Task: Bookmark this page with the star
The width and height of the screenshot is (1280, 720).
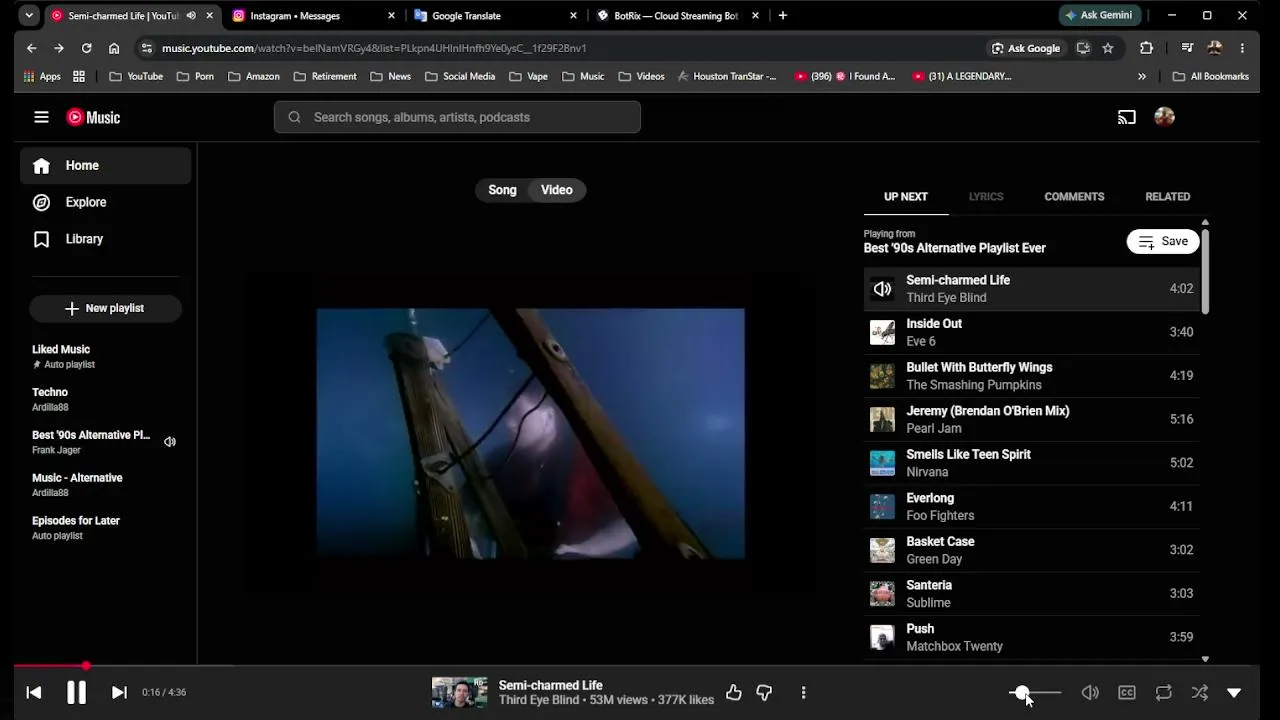Action: (x=1108, y=48)
